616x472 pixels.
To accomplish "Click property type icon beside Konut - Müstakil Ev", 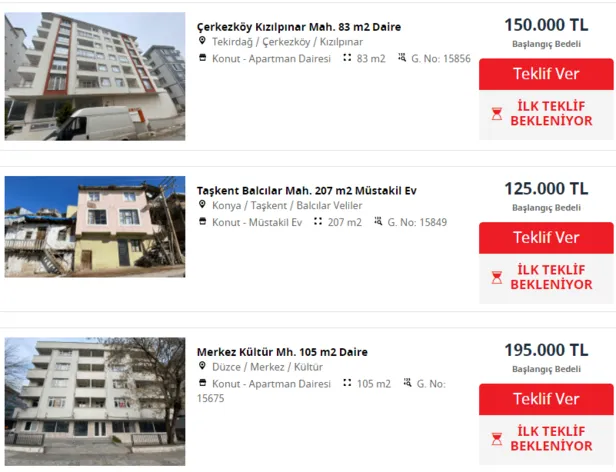I will pyautogui.click(x=202, y=222).
